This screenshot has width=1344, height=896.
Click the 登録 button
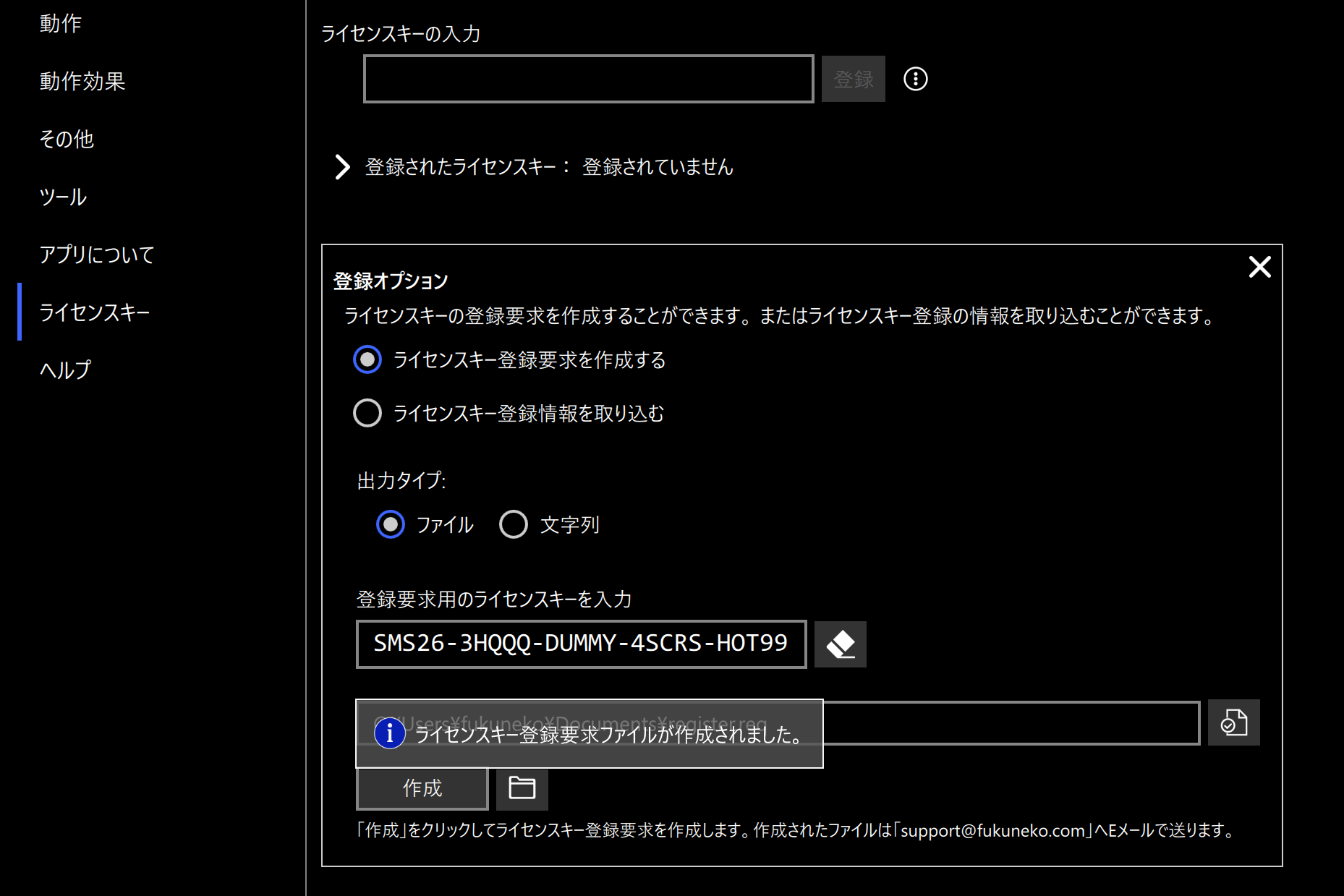click(853, 79)
